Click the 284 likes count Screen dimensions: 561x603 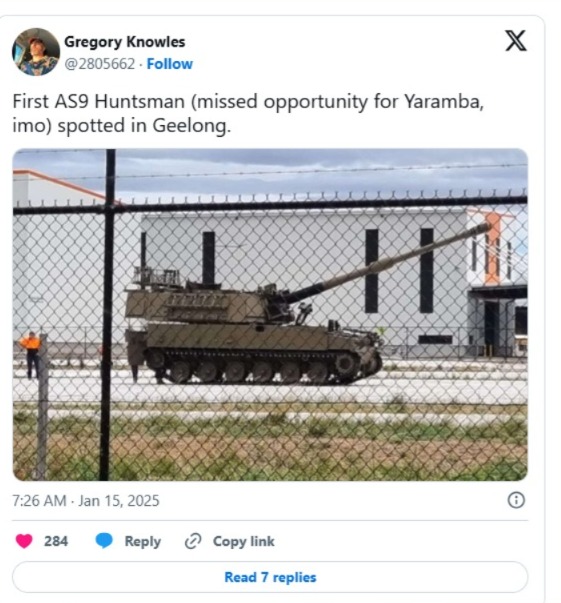tap(56, 541)
